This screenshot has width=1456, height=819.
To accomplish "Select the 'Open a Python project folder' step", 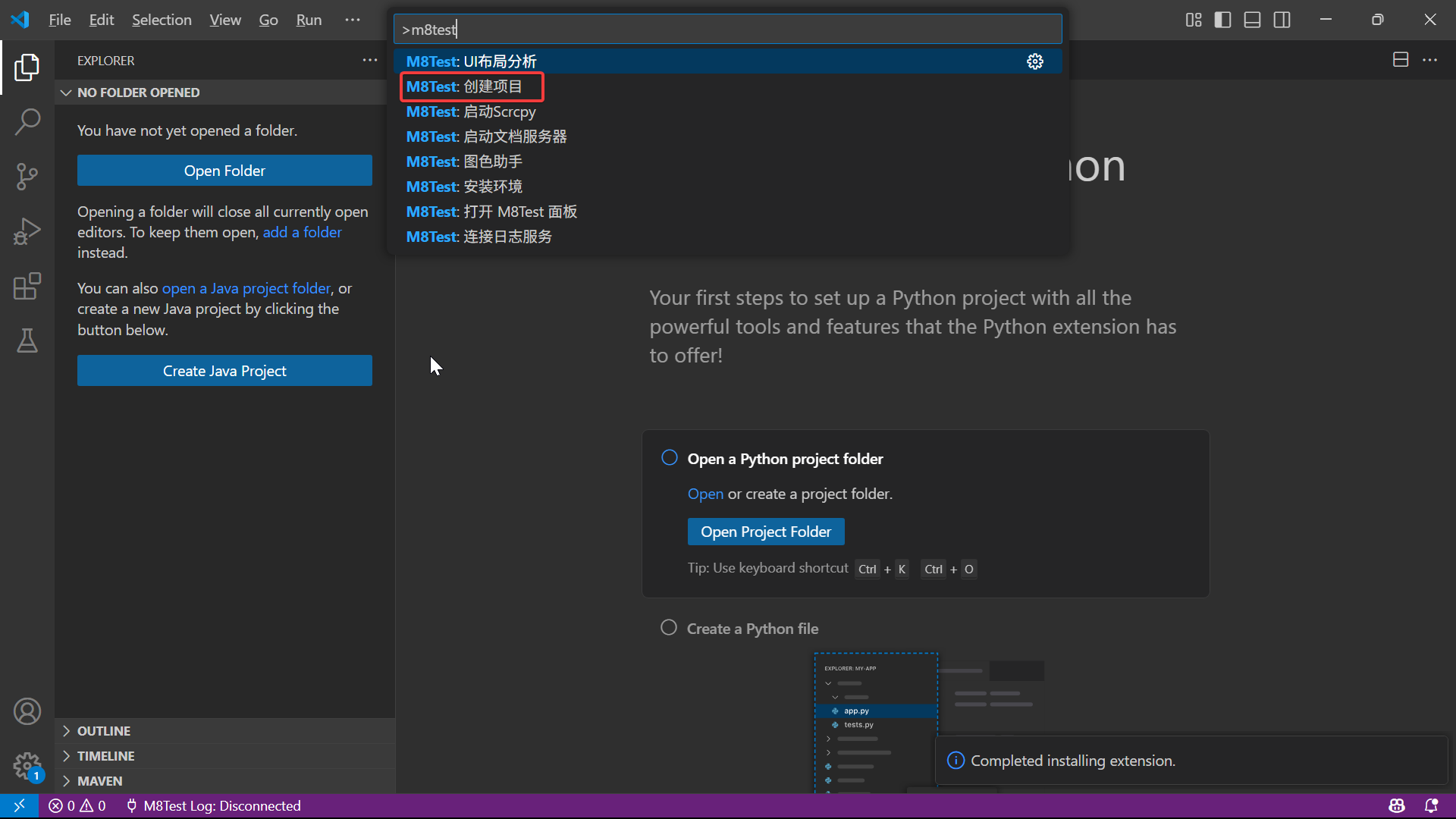I will 785,459.
